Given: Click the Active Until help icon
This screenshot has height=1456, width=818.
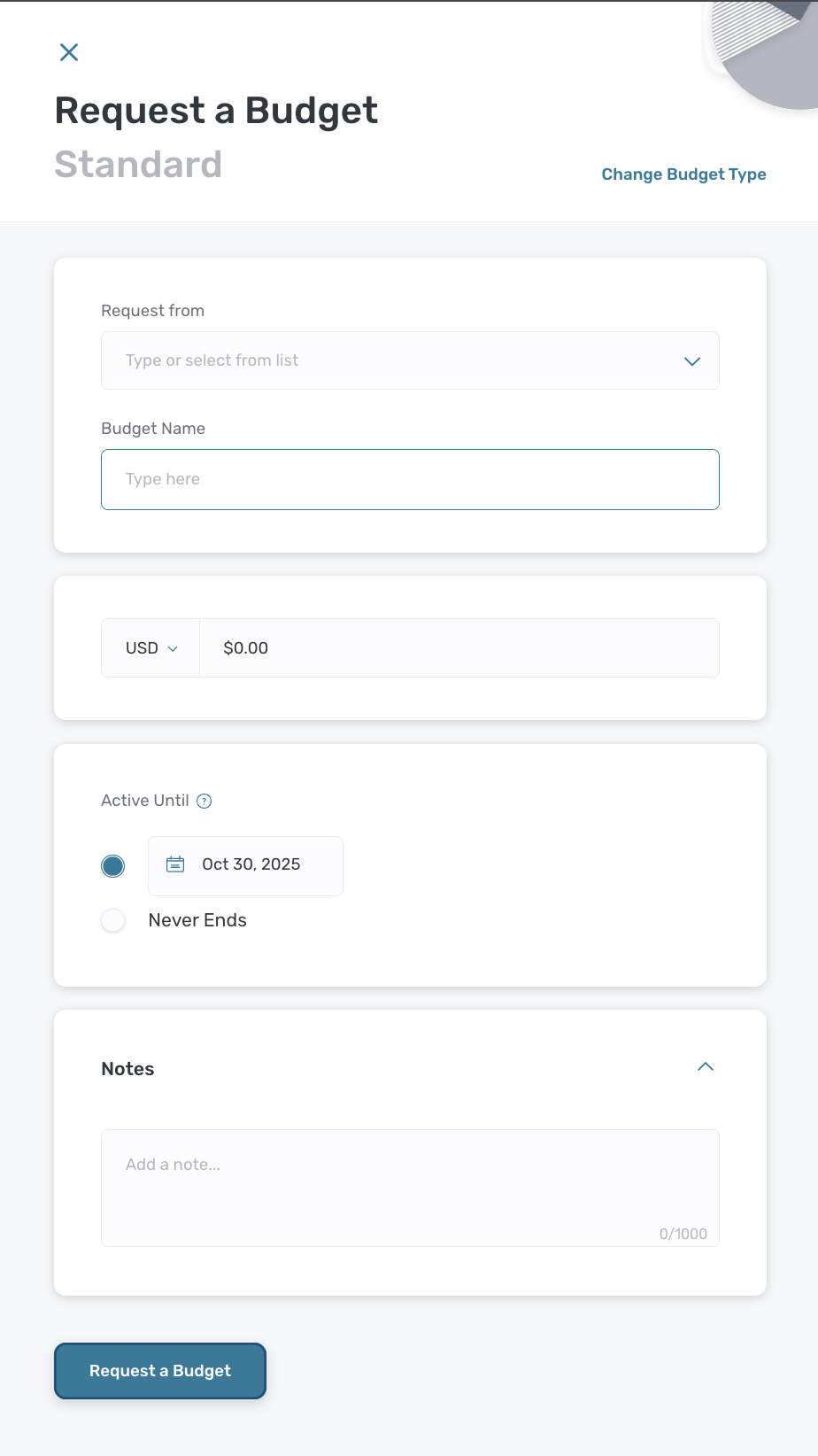Looking at the screenshot, I should coord(204,802).
